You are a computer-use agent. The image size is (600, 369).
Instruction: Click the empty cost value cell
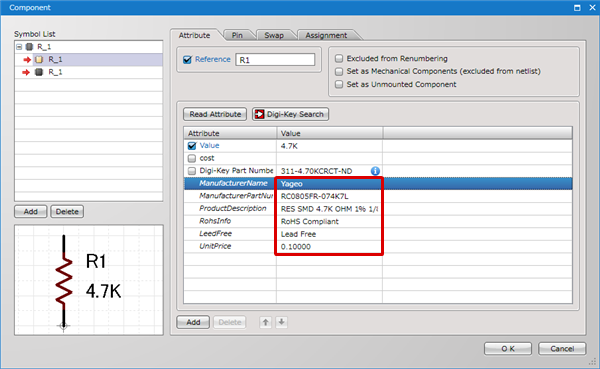pos(329,158)
